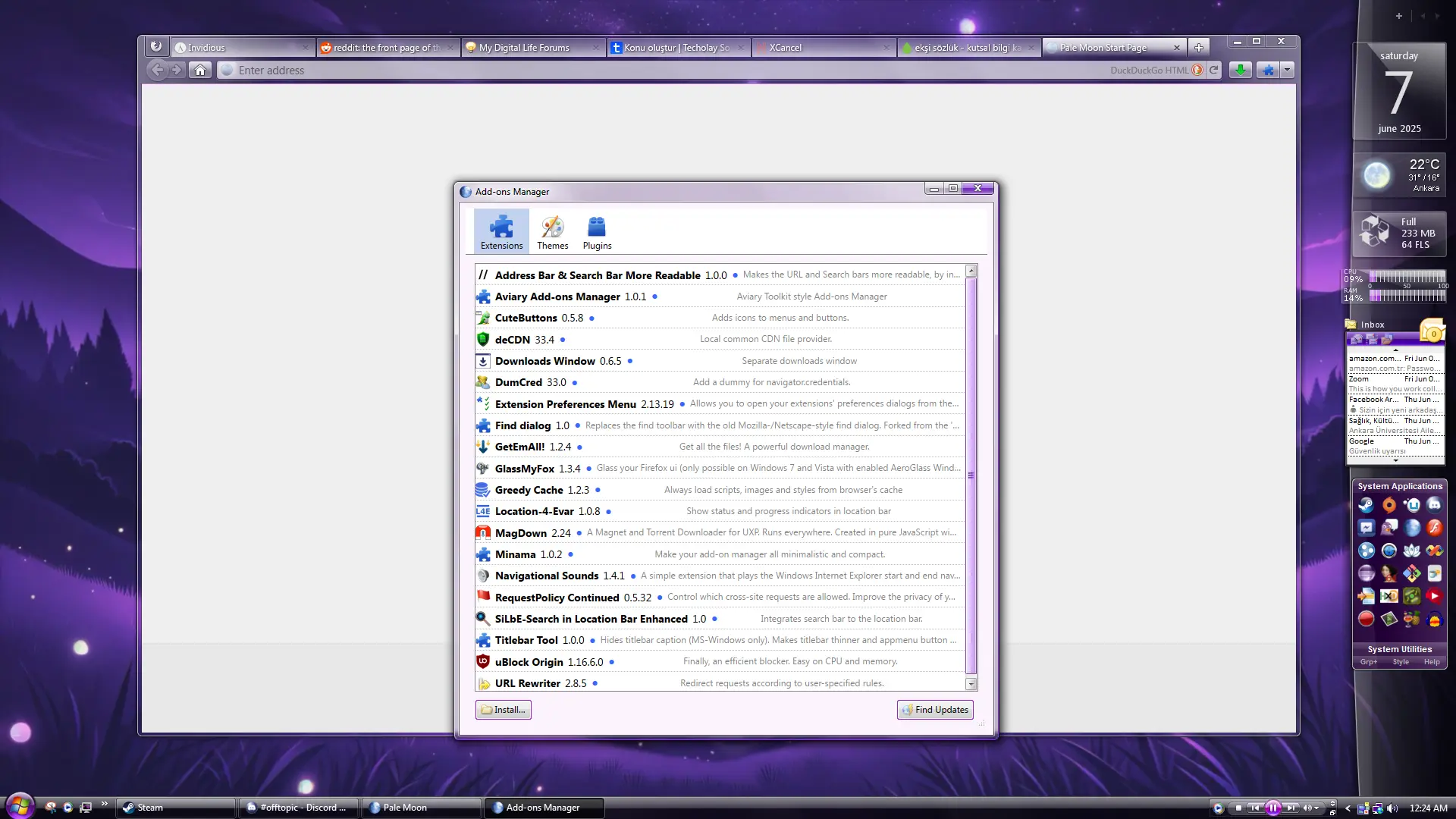Pause playback in taskbar media player
This screenshot has width=1456, height=819.
1273,808
